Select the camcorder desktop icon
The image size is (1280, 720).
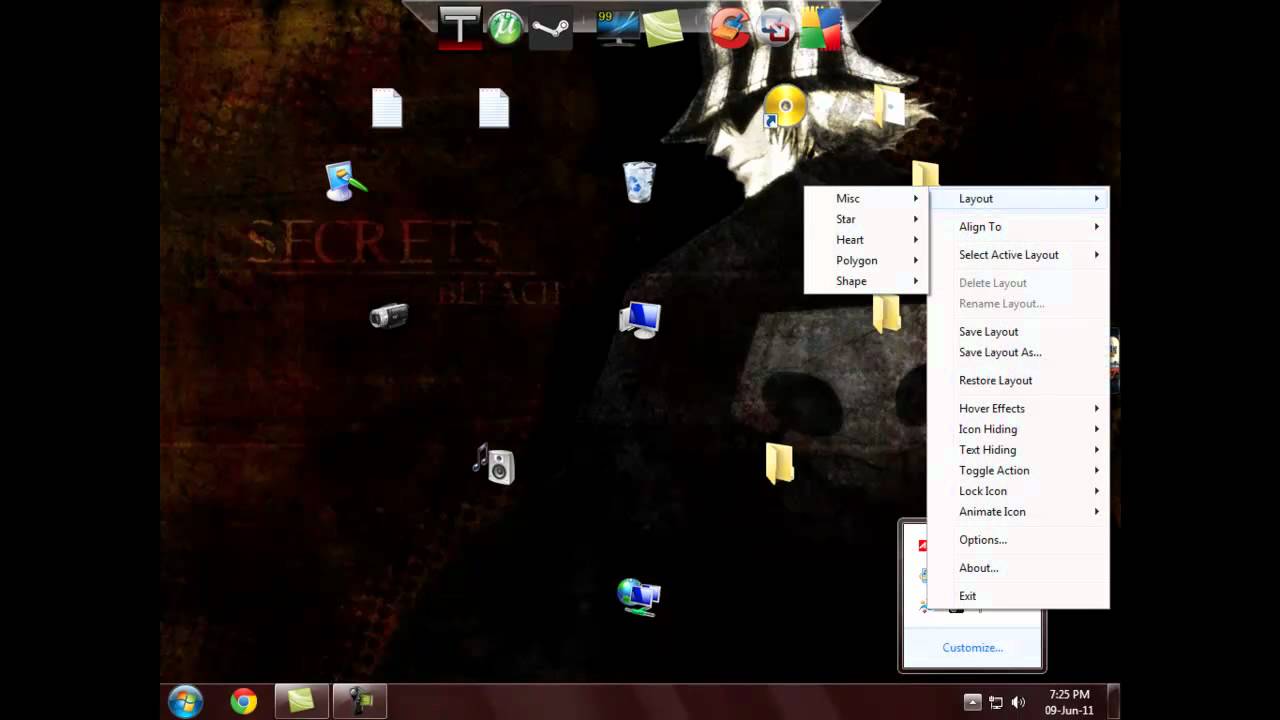click(x=388, y=316)
